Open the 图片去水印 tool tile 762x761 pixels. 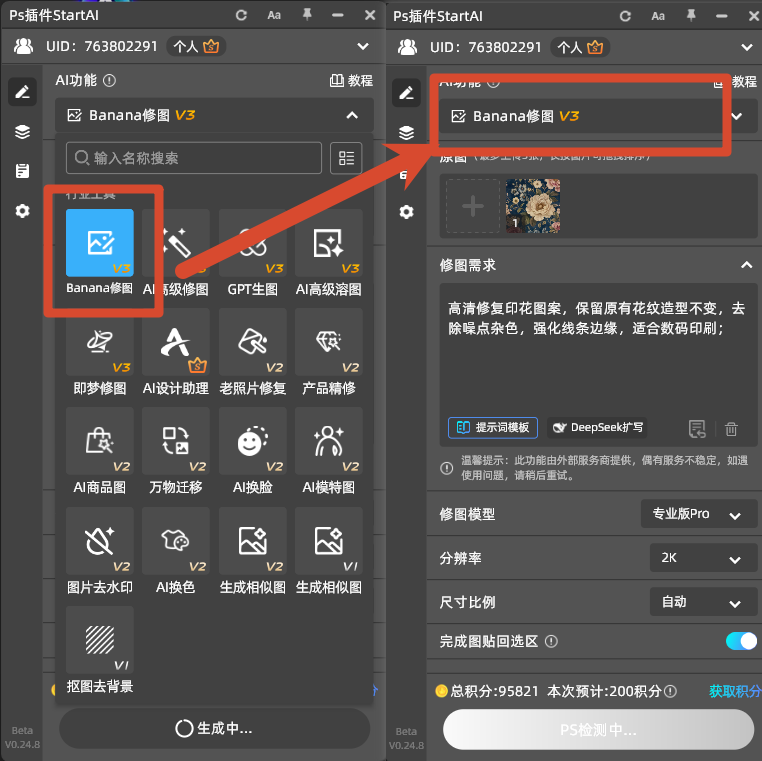100,540
